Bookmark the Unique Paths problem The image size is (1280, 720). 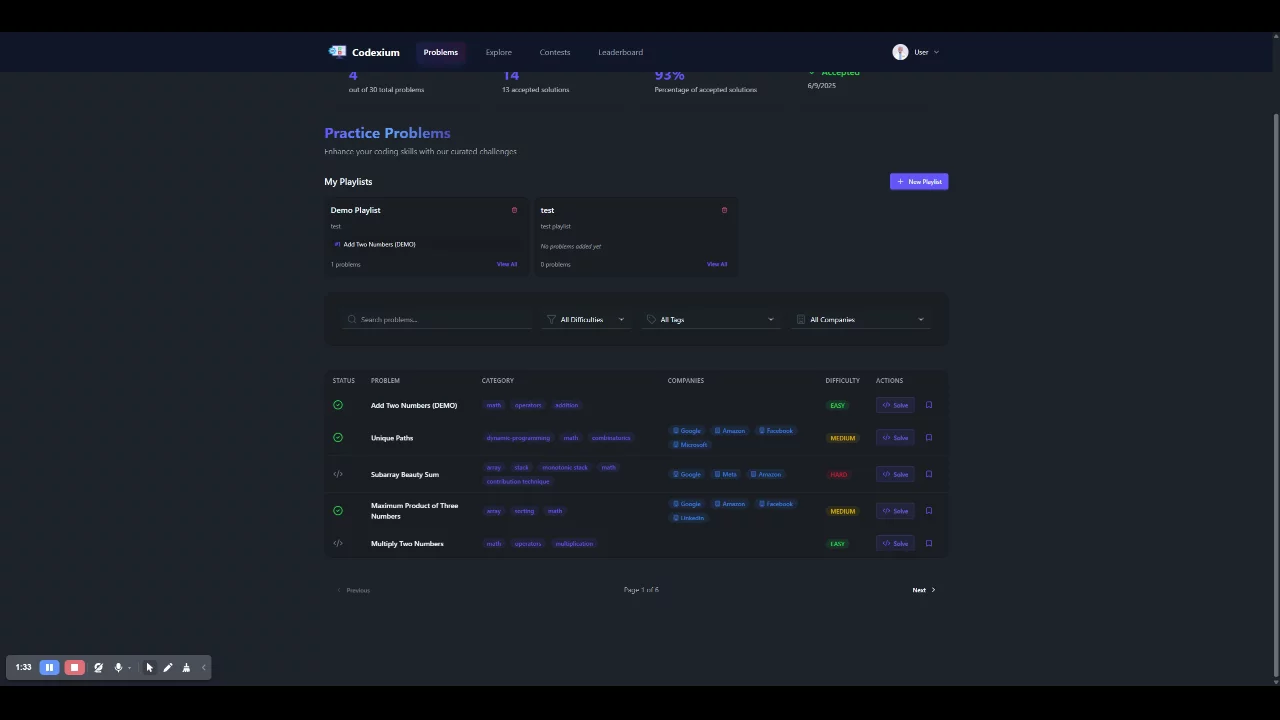pos(929,438)
